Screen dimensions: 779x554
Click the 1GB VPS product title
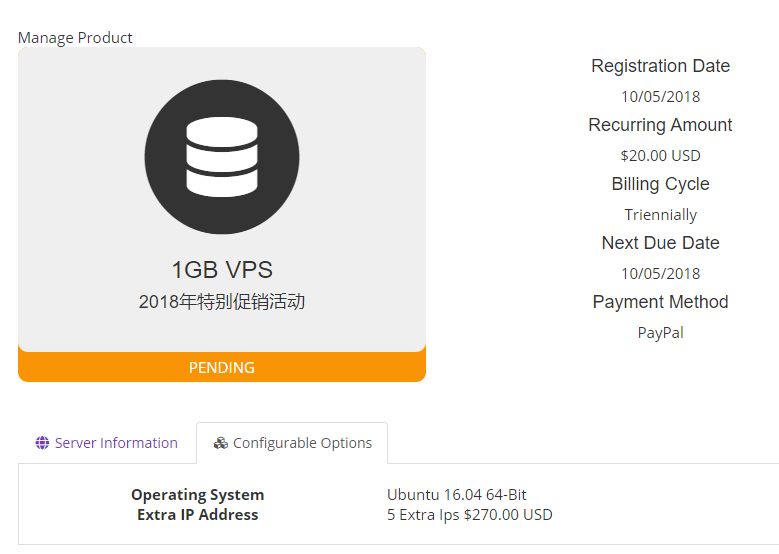tap(221, 270)
